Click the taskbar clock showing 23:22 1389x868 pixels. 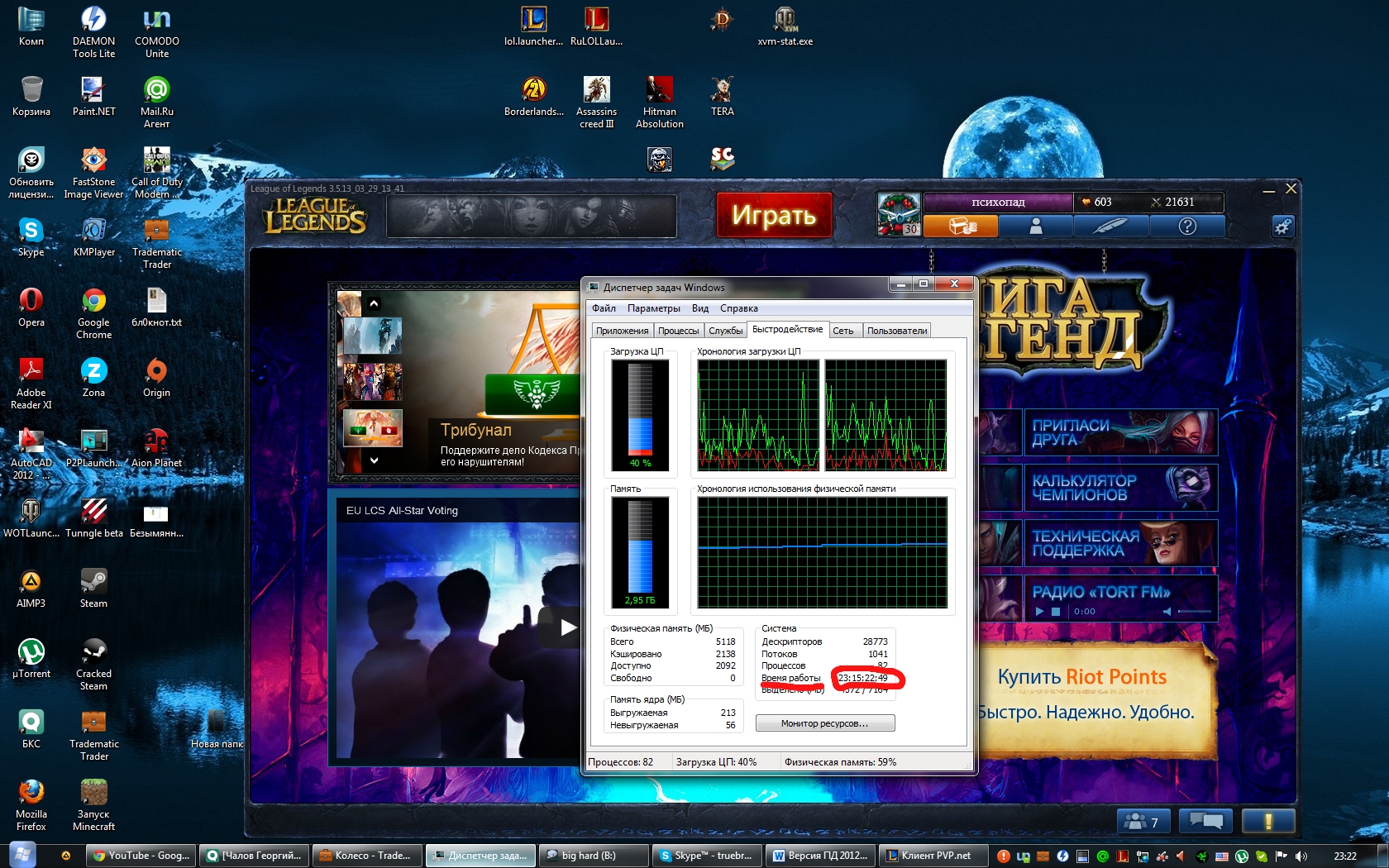pyautogui.click(x=1345, y=856)
